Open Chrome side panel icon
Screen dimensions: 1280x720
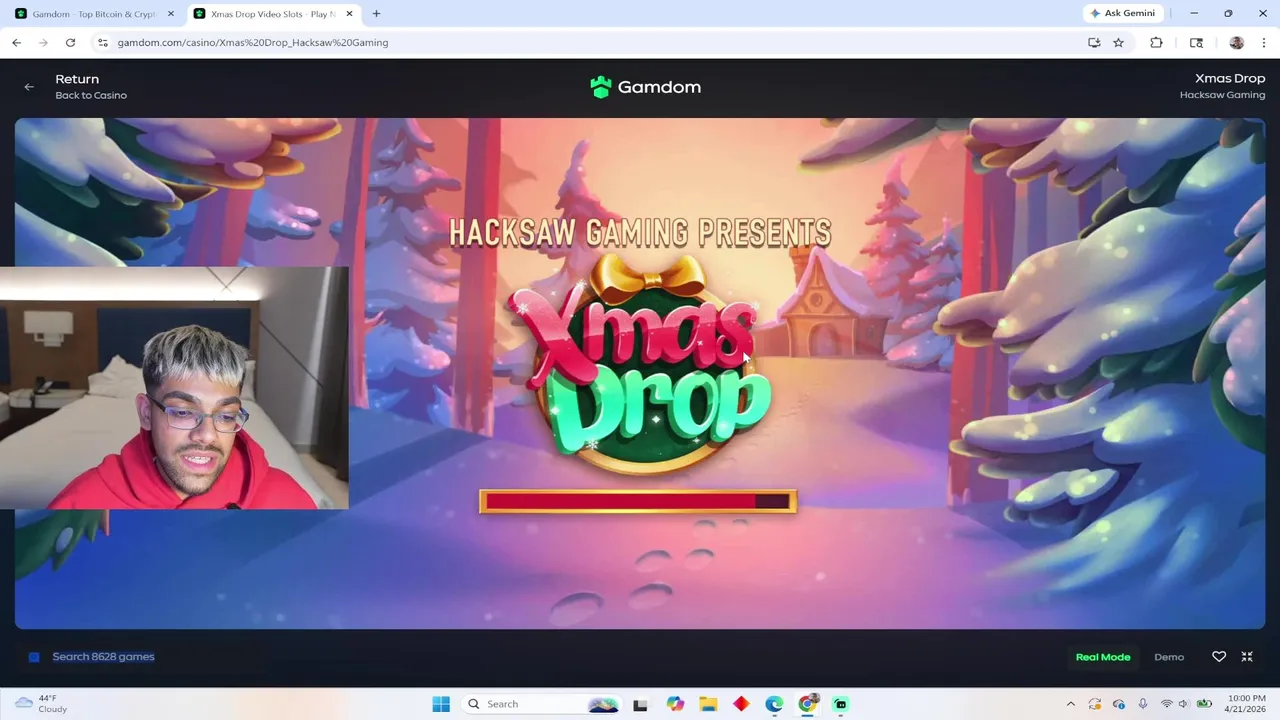[1196, 42]
